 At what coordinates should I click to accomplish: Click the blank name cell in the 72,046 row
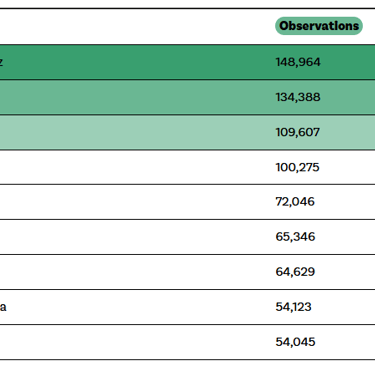click(133, 202)
